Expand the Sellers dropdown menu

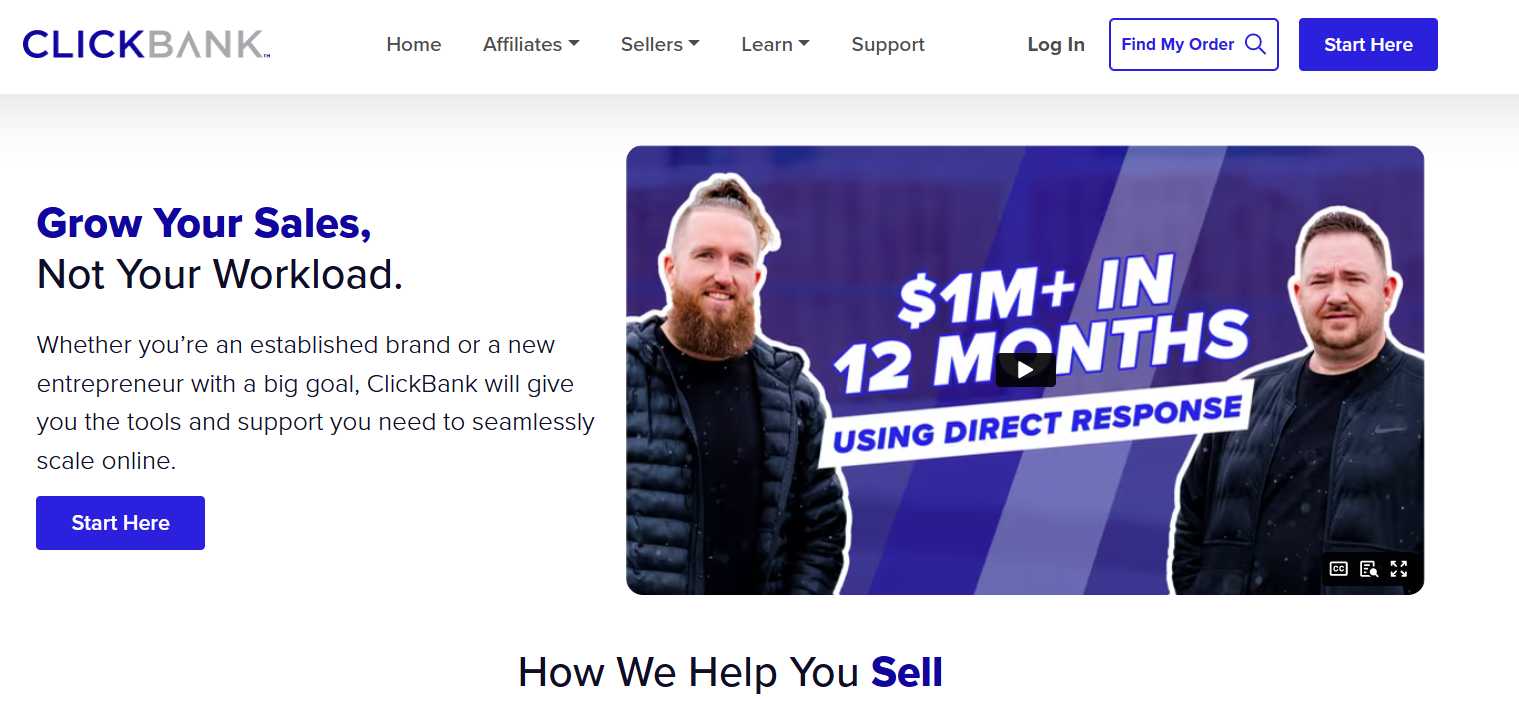660,44
